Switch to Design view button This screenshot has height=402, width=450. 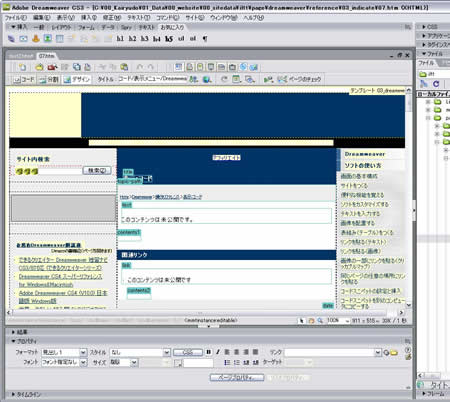[x=77, y=79]
